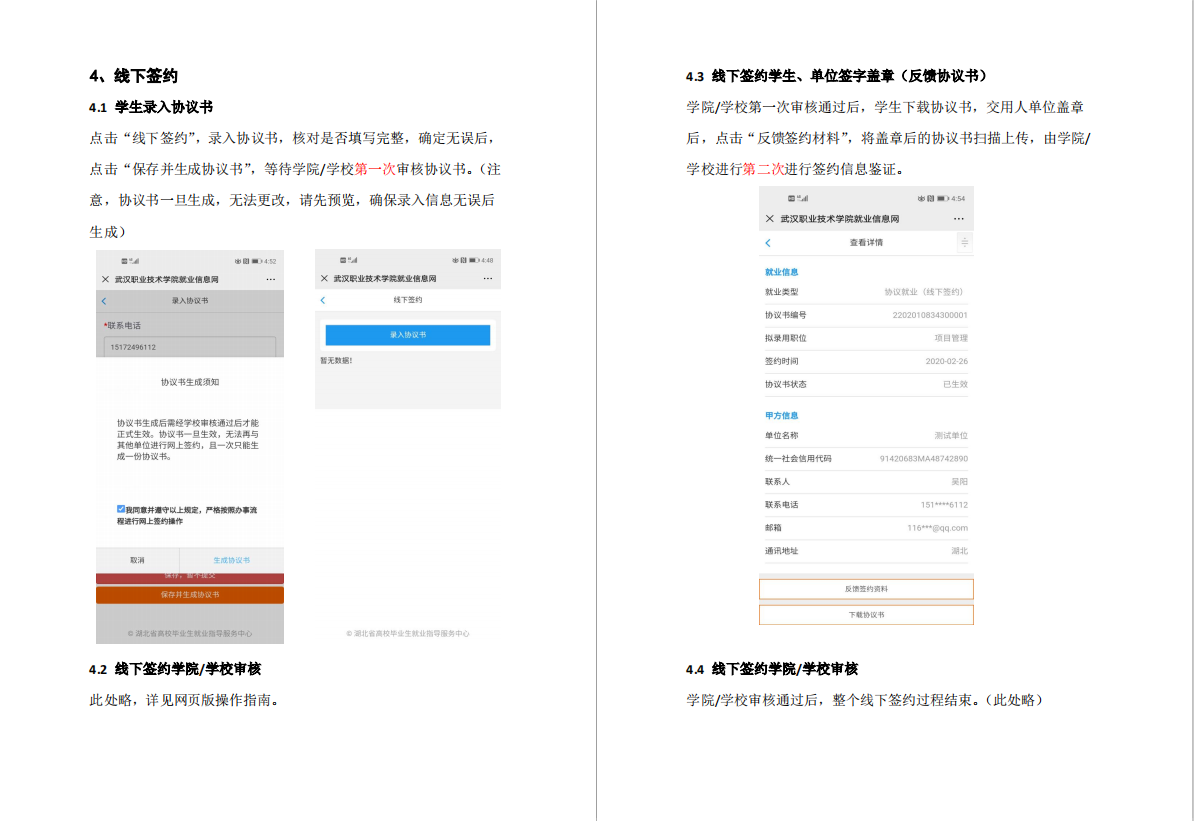Close the 线下签约 phone page with X icon
This screenshot has width=1194, height=821.
point(324,279)
